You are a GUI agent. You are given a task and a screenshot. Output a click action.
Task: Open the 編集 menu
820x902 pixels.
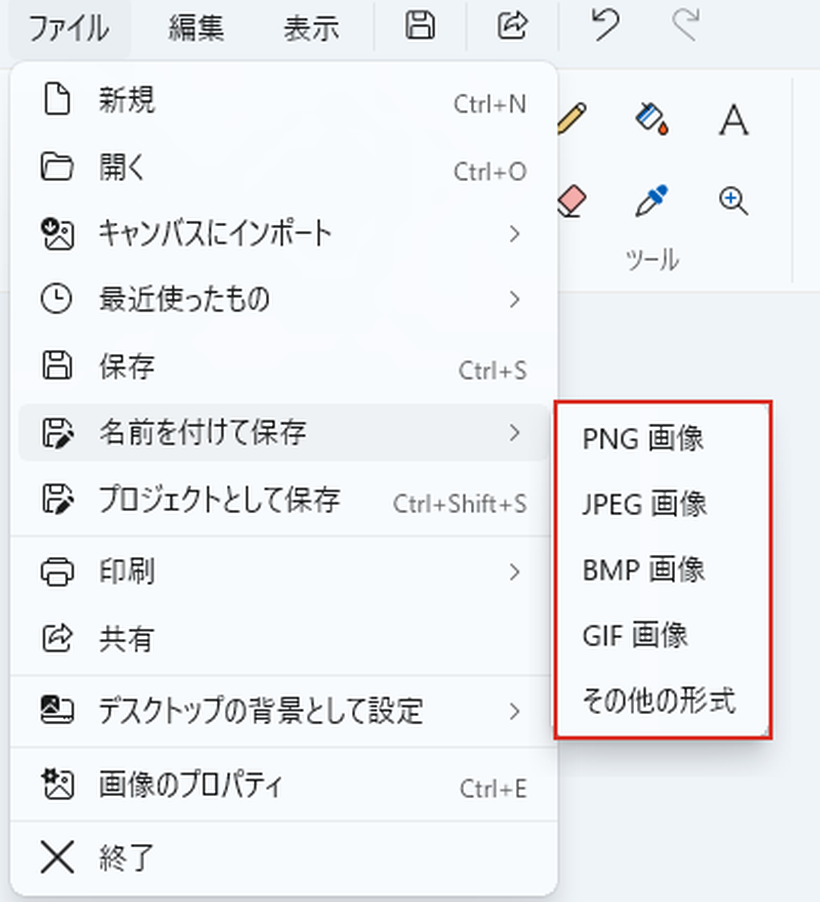(x=196, y=27)
